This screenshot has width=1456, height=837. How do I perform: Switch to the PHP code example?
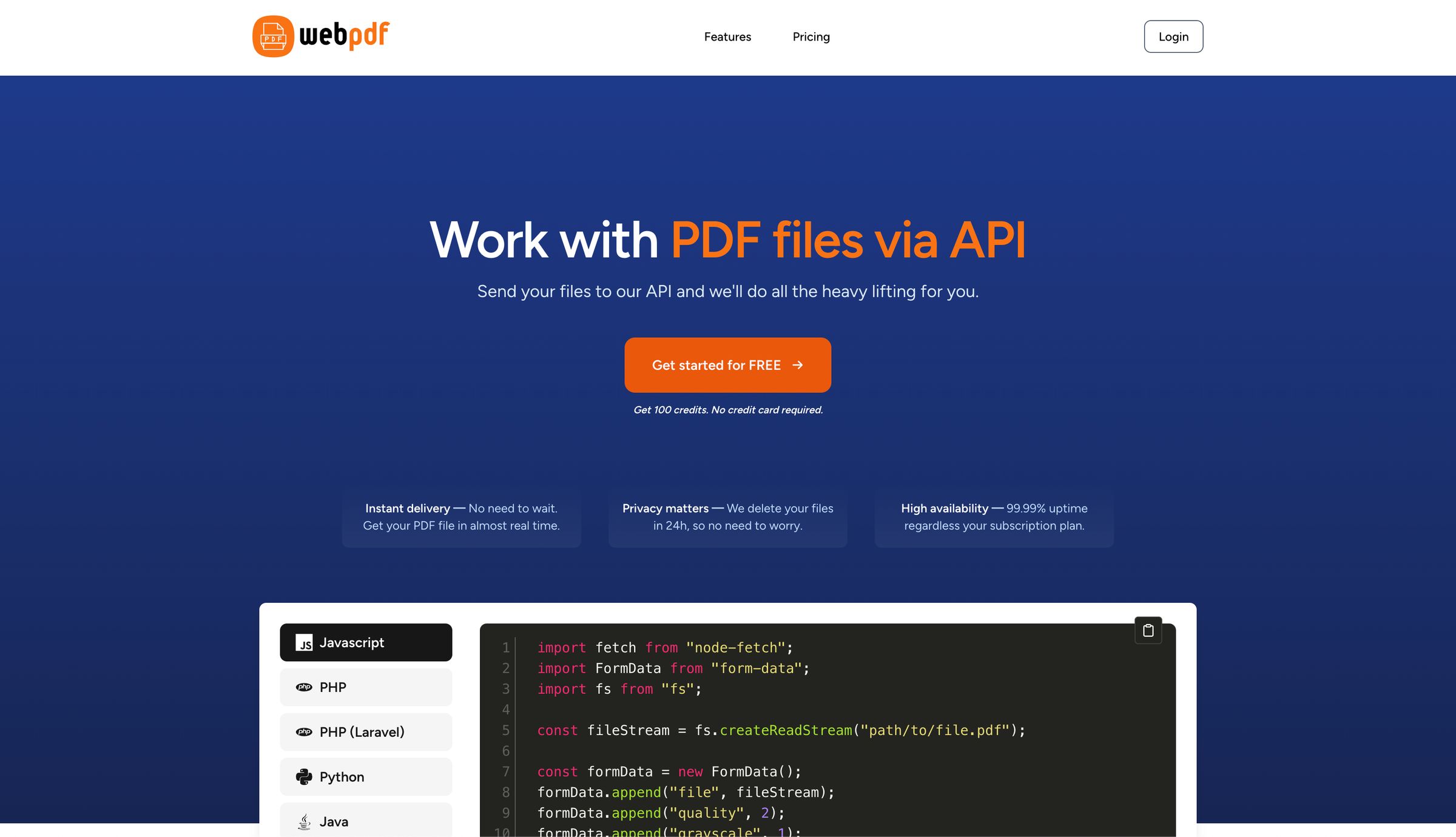365,687
